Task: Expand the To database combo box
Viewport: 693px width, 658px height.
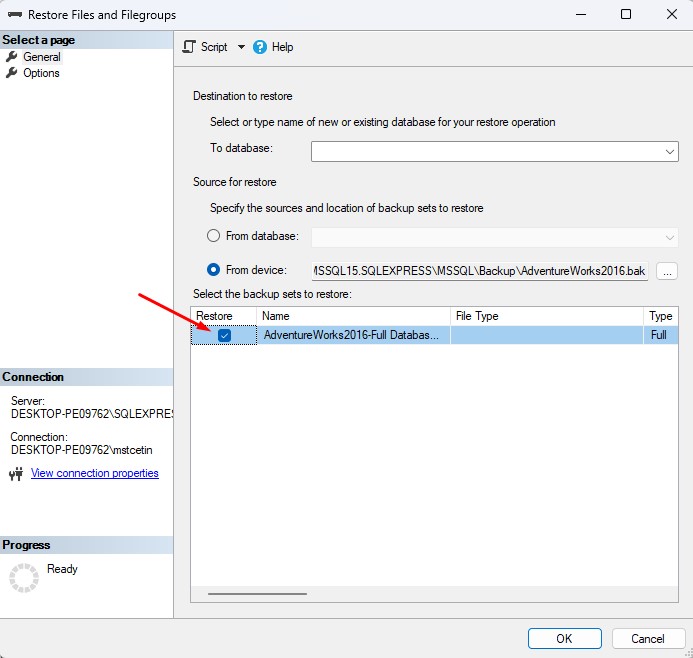Action: pos(670,152)
